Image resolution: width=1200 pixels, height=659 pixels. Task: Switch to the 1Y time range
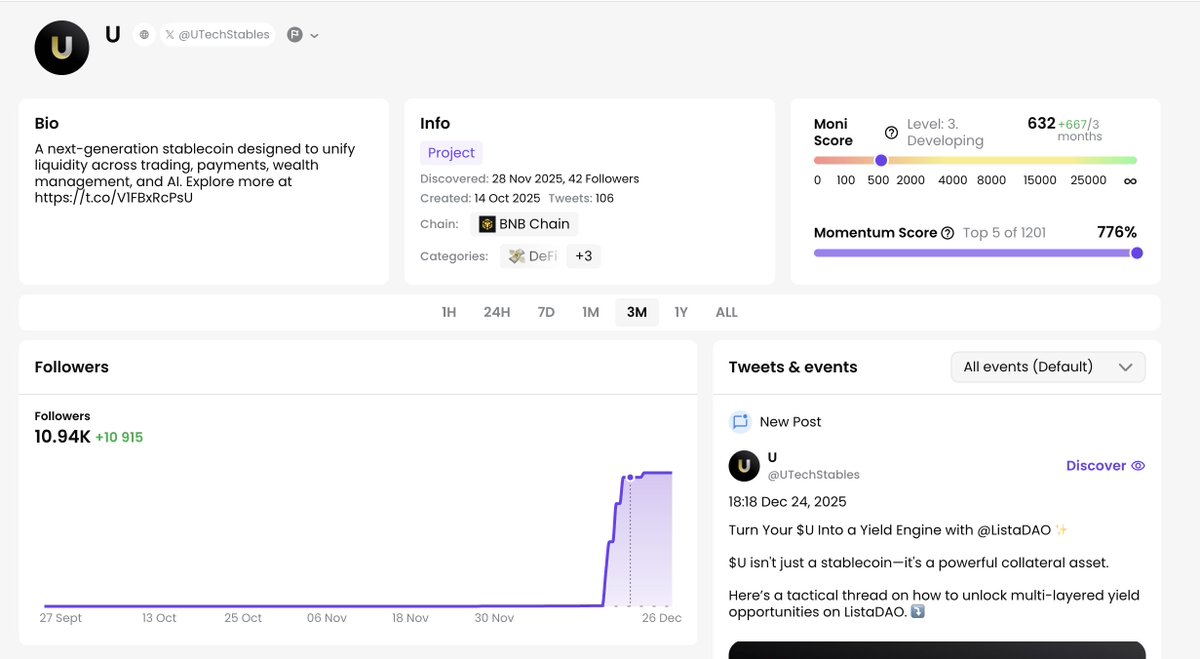(681, 312)
